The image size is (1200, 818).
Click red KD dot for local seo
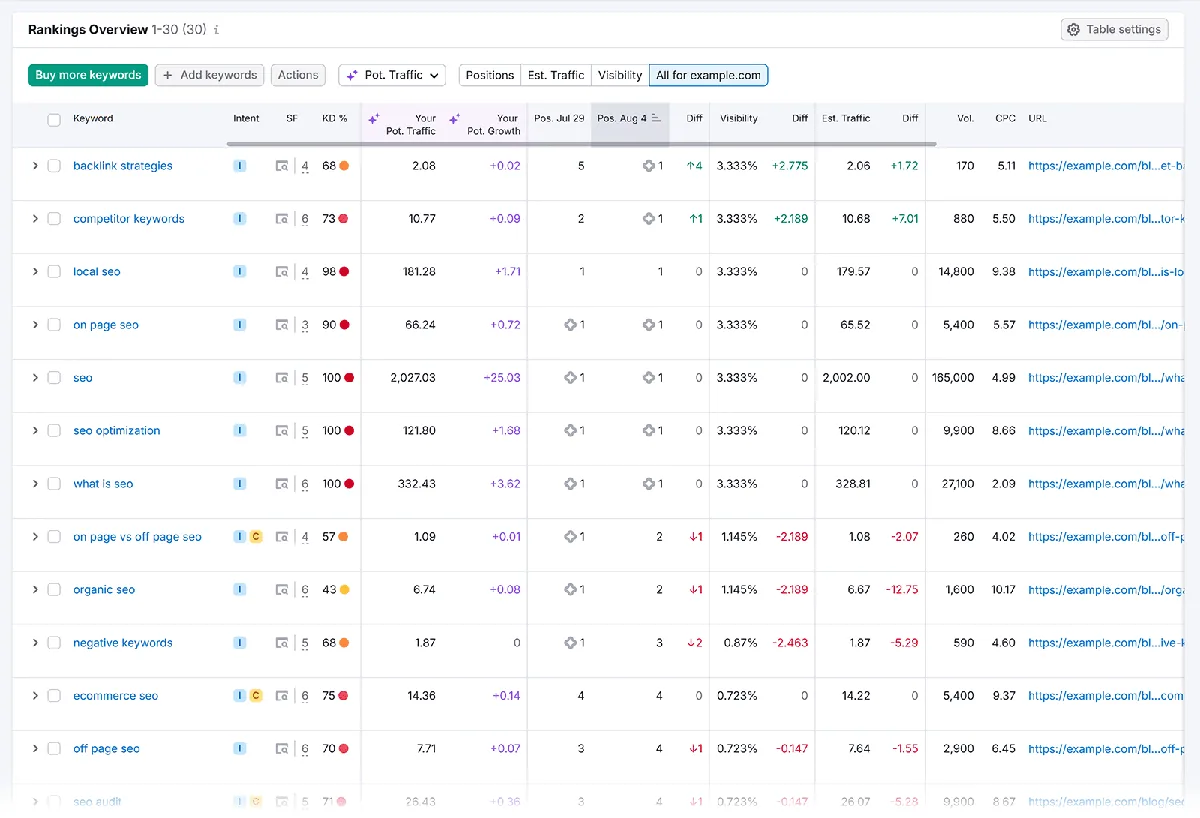(x=344, y=272)
